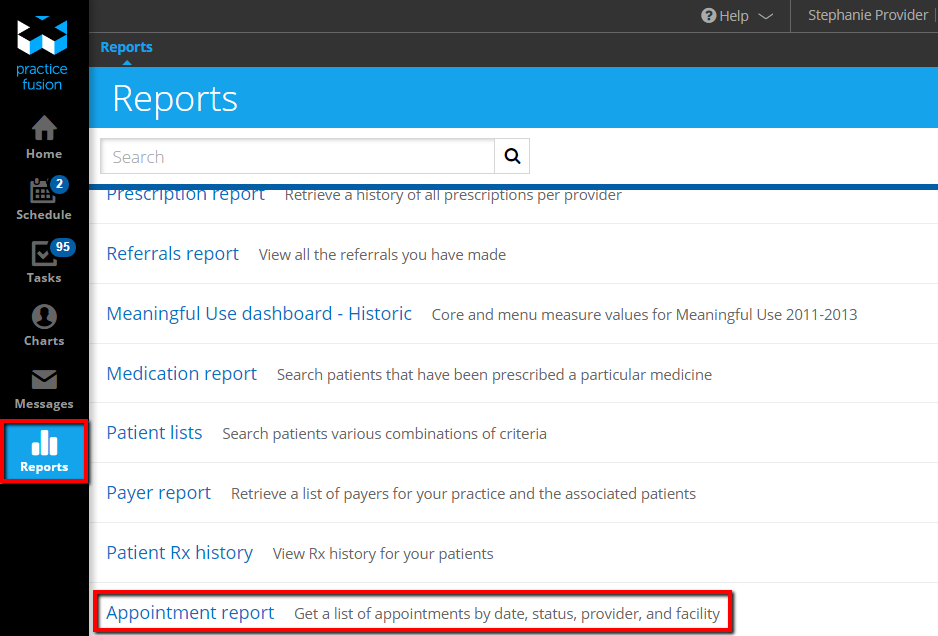Open Patient lists report

[x=154, y=433]
